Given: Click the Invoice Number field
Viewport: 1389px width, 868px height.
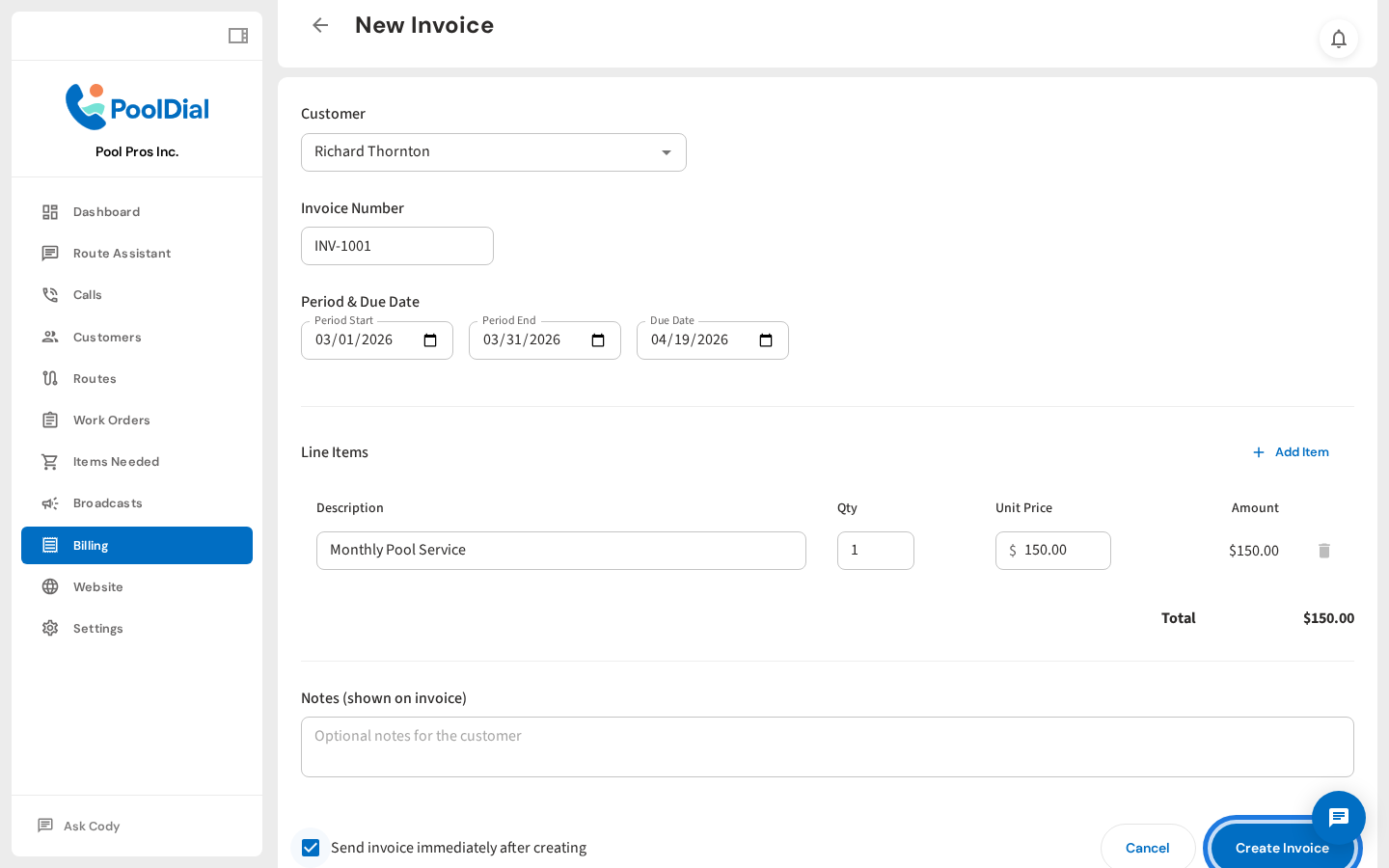Looking at the screenshot, I should (x=396, y=246).
